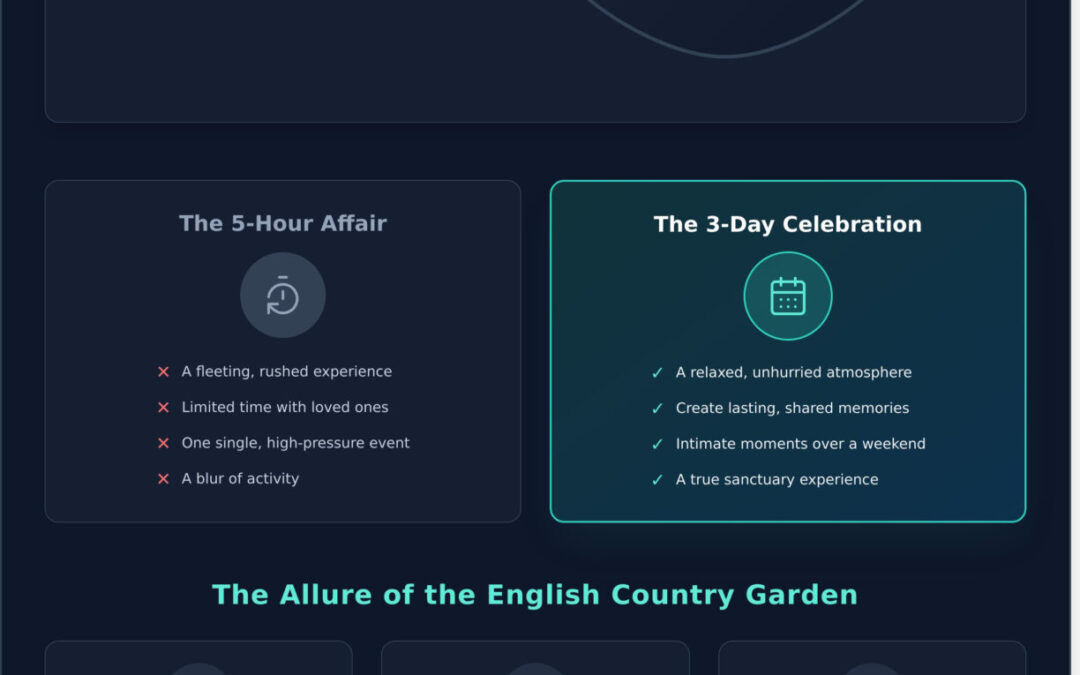1080x675 pixels.
Task: Click the 'A relaxed, unhurried atmosphere' text
Action: [794, 373]
